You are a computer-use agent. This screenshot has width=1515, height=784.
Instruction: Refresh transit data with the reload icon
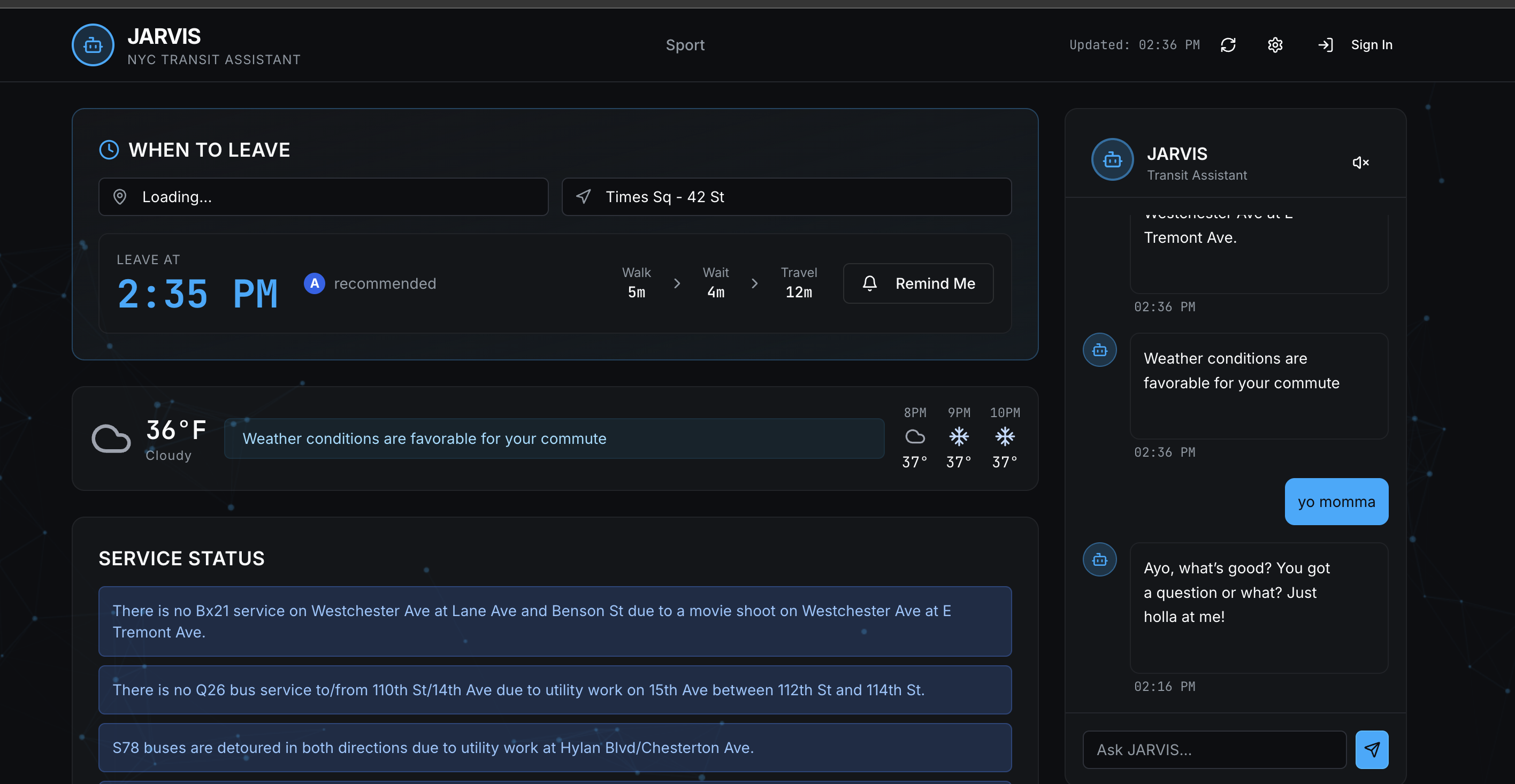(1228, 45)
